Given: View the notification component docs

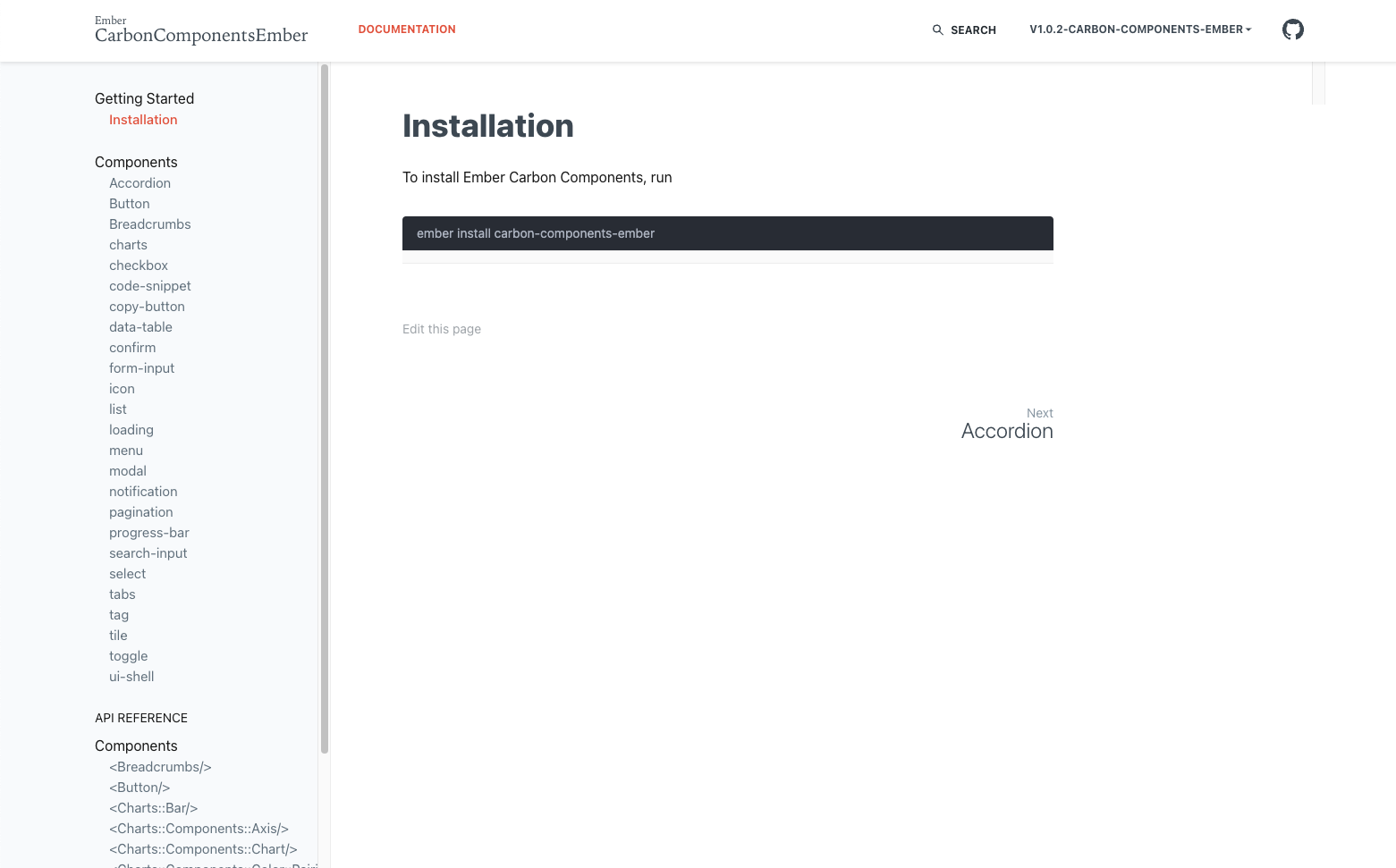Looking at the screenshot, I should coord(143,491).
